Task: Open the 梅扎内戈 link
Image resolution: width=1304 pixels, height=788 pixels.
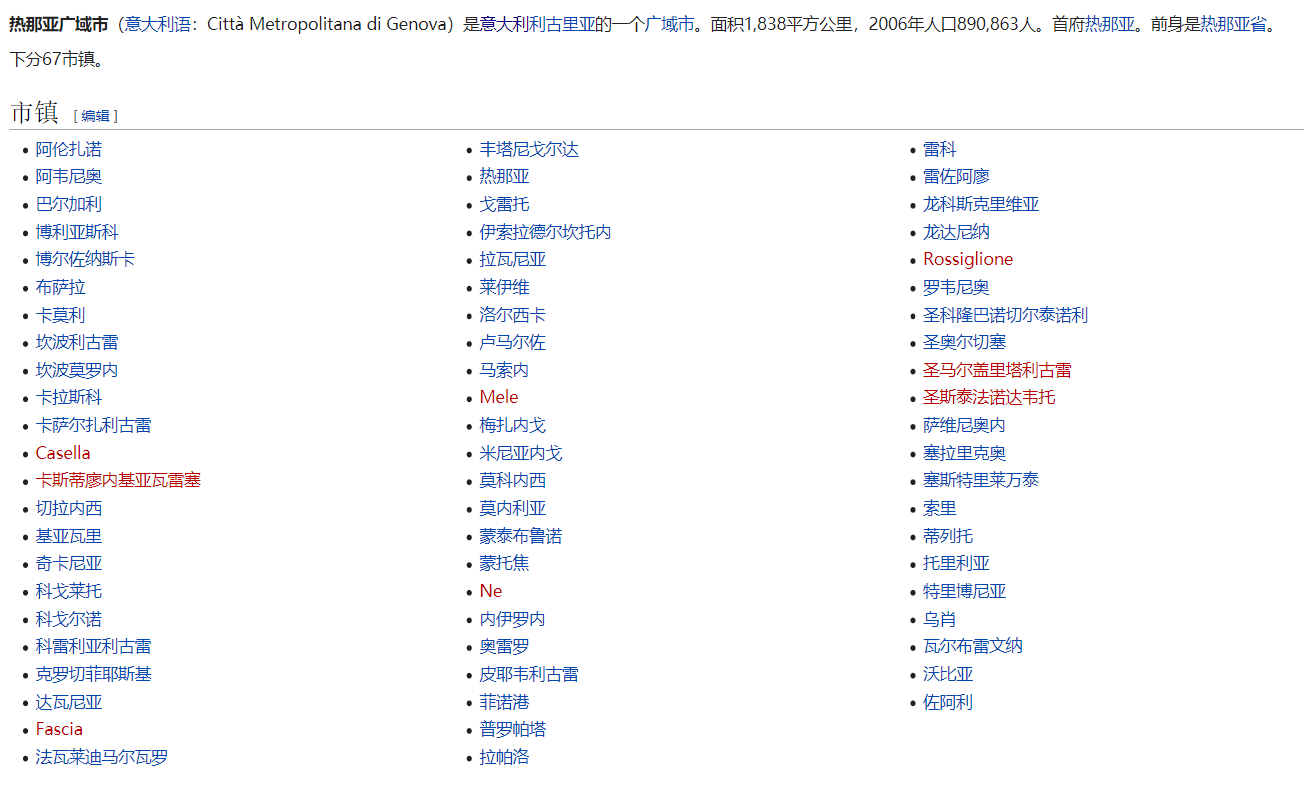Action: click(x=513, y=426)
